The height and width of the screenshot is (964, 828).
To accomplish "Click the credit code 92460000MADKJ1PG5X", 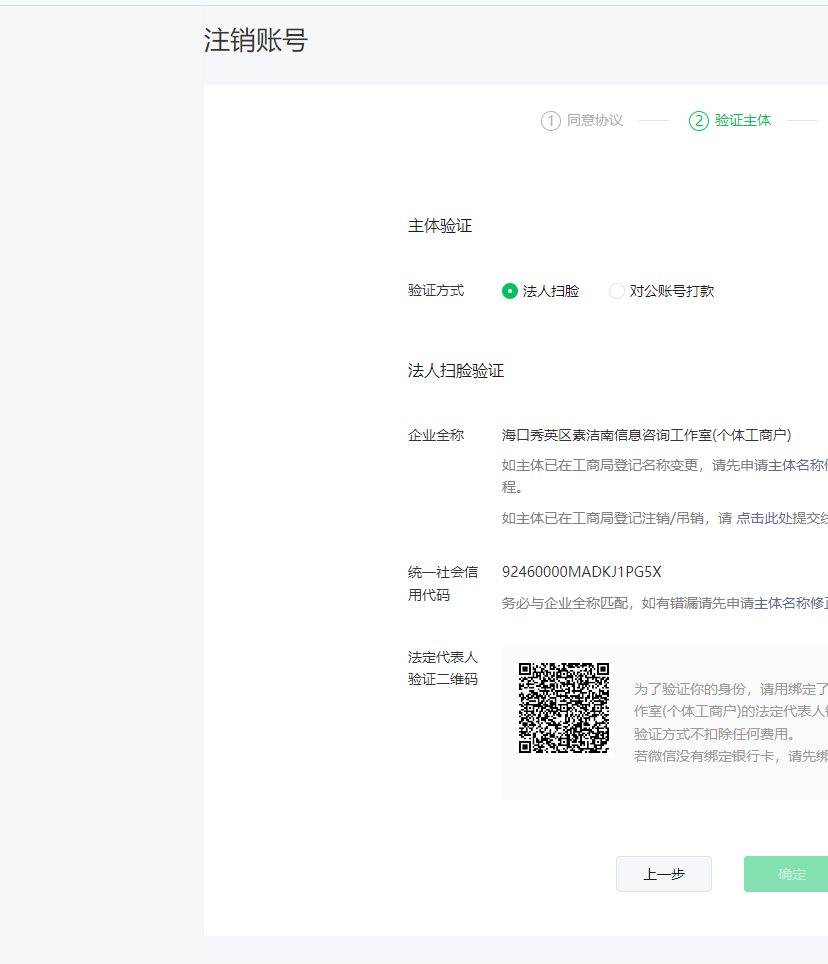I will pyautogui.click(x=582, y=572).
